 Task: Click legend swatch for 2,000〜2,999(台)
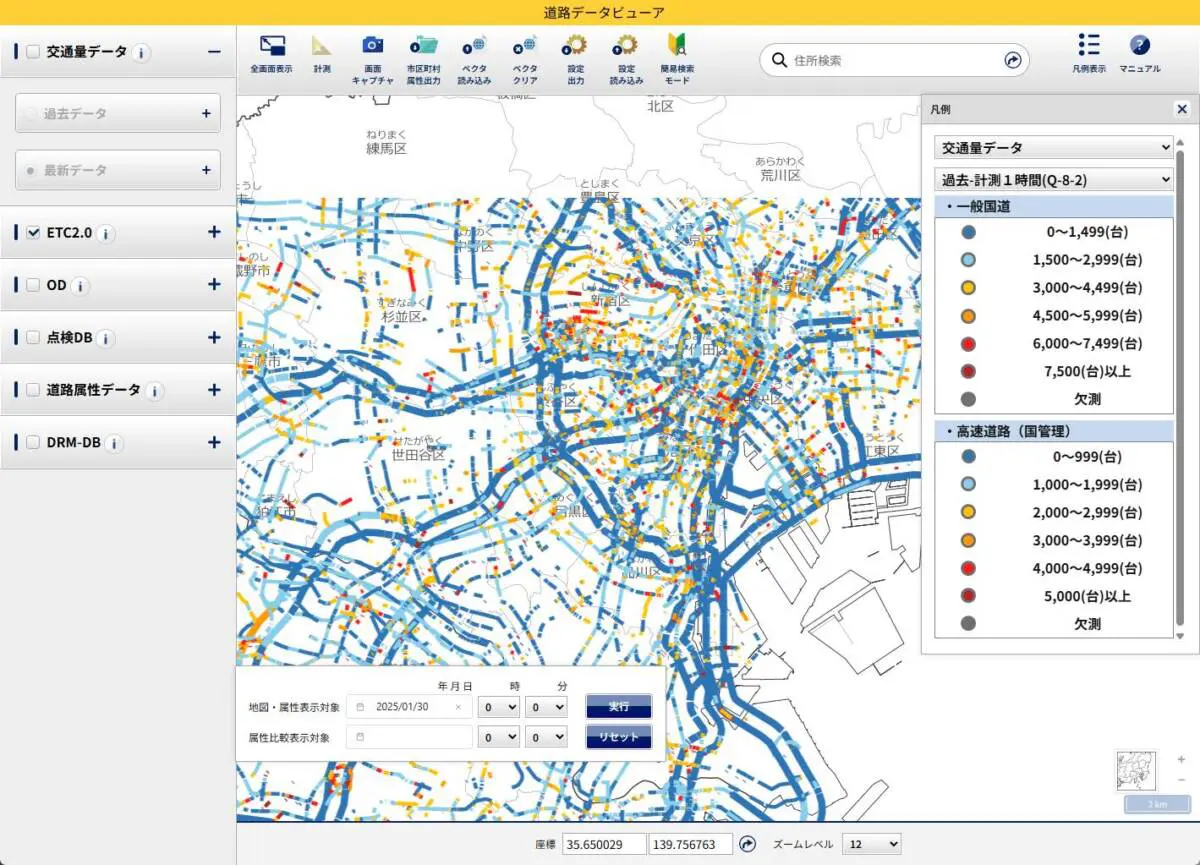(967, 512)
